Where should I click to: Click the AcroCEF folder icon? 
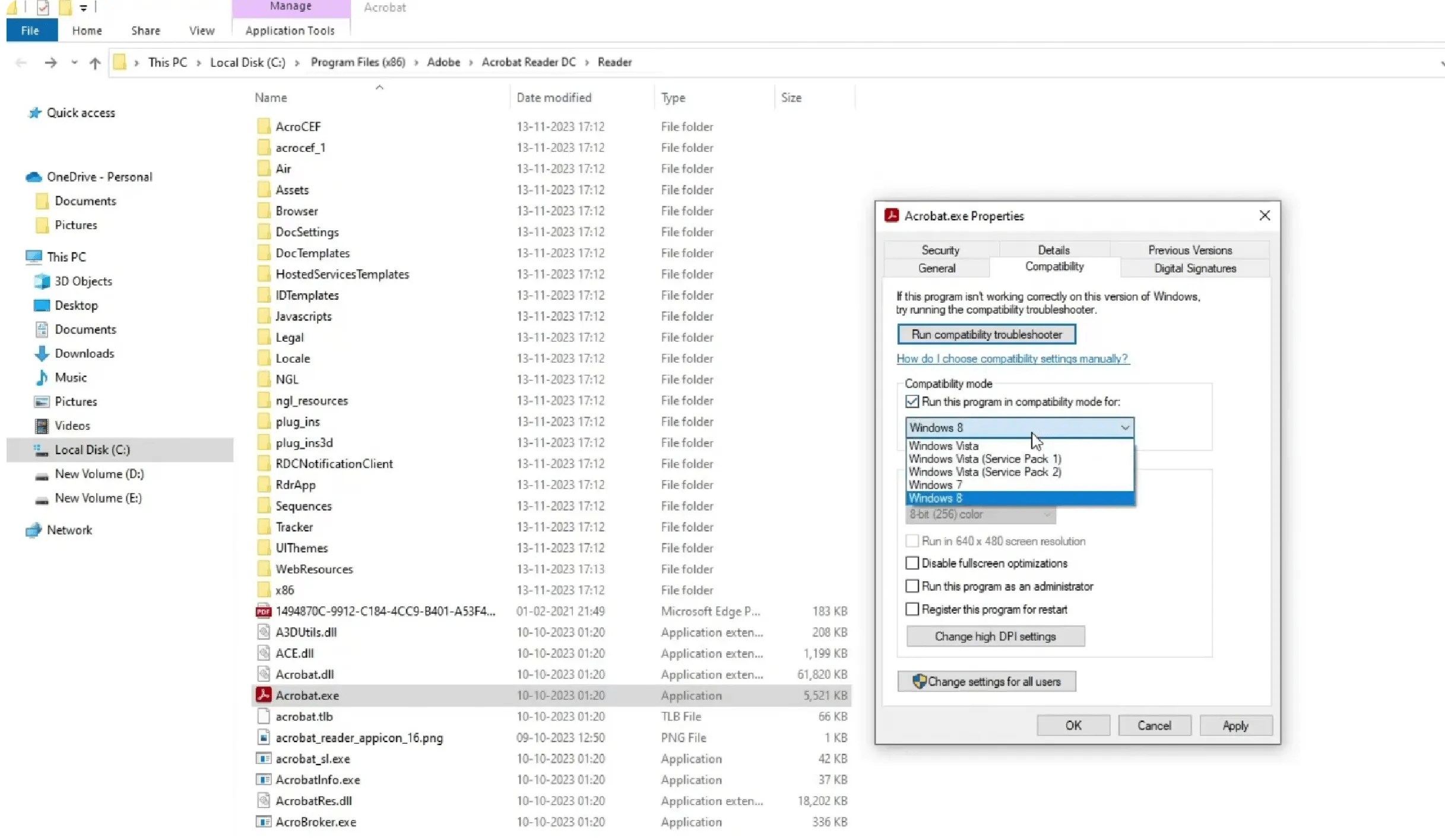(x=264, y=126)
